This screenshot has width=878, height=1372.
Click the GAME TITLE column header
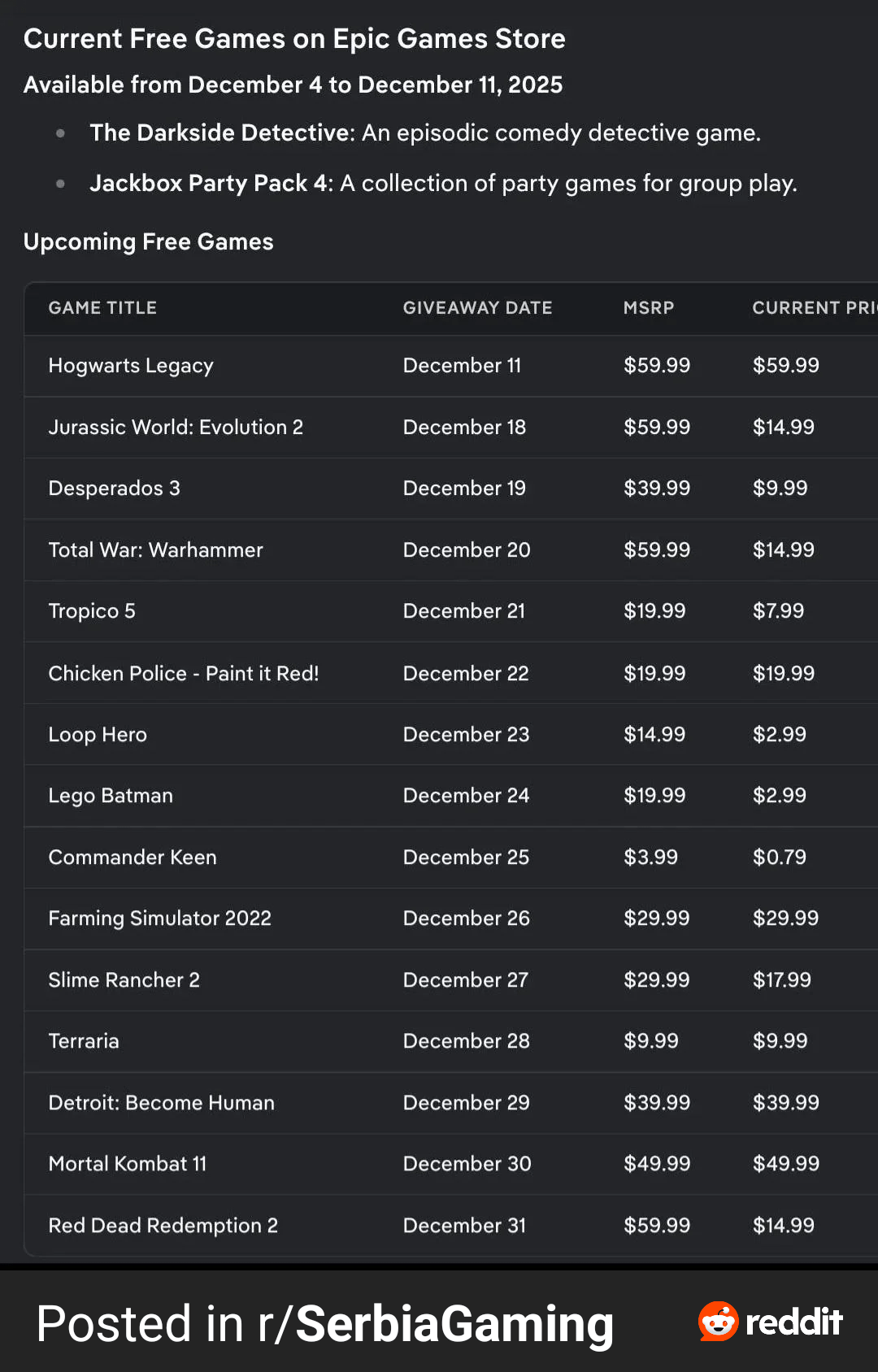click(102, 308)
